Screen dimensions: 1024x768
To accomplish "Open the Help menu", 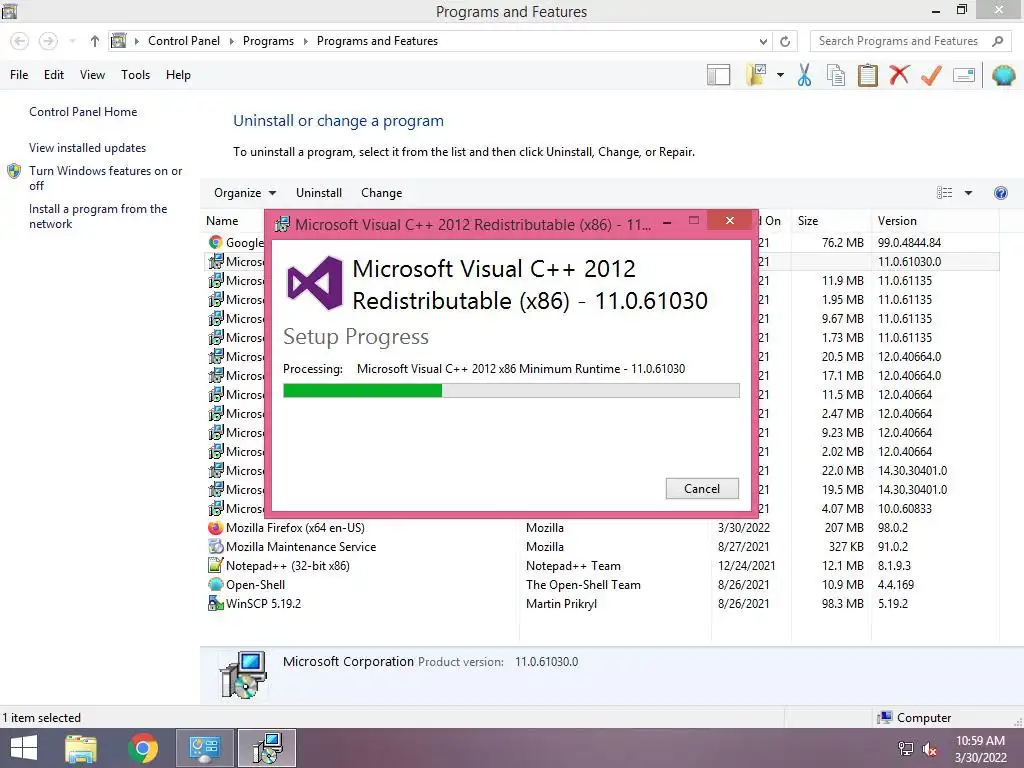I will 178,75.
